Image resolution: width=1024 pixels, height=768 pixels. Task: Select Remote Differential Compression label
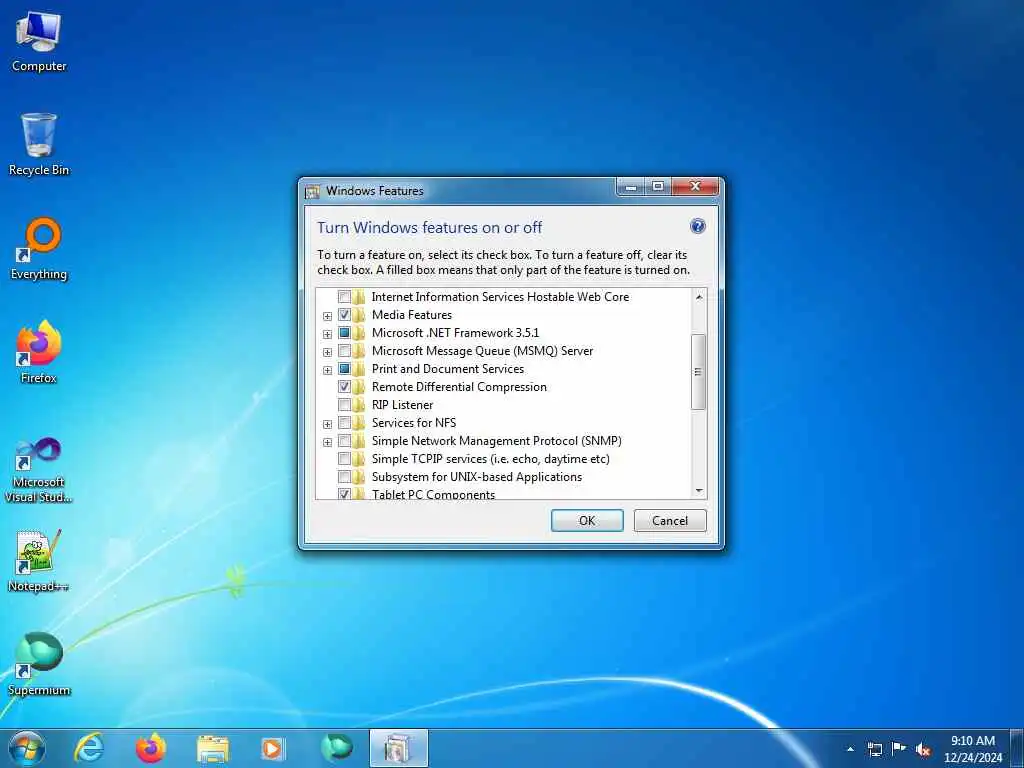click(x=459, y=387)
